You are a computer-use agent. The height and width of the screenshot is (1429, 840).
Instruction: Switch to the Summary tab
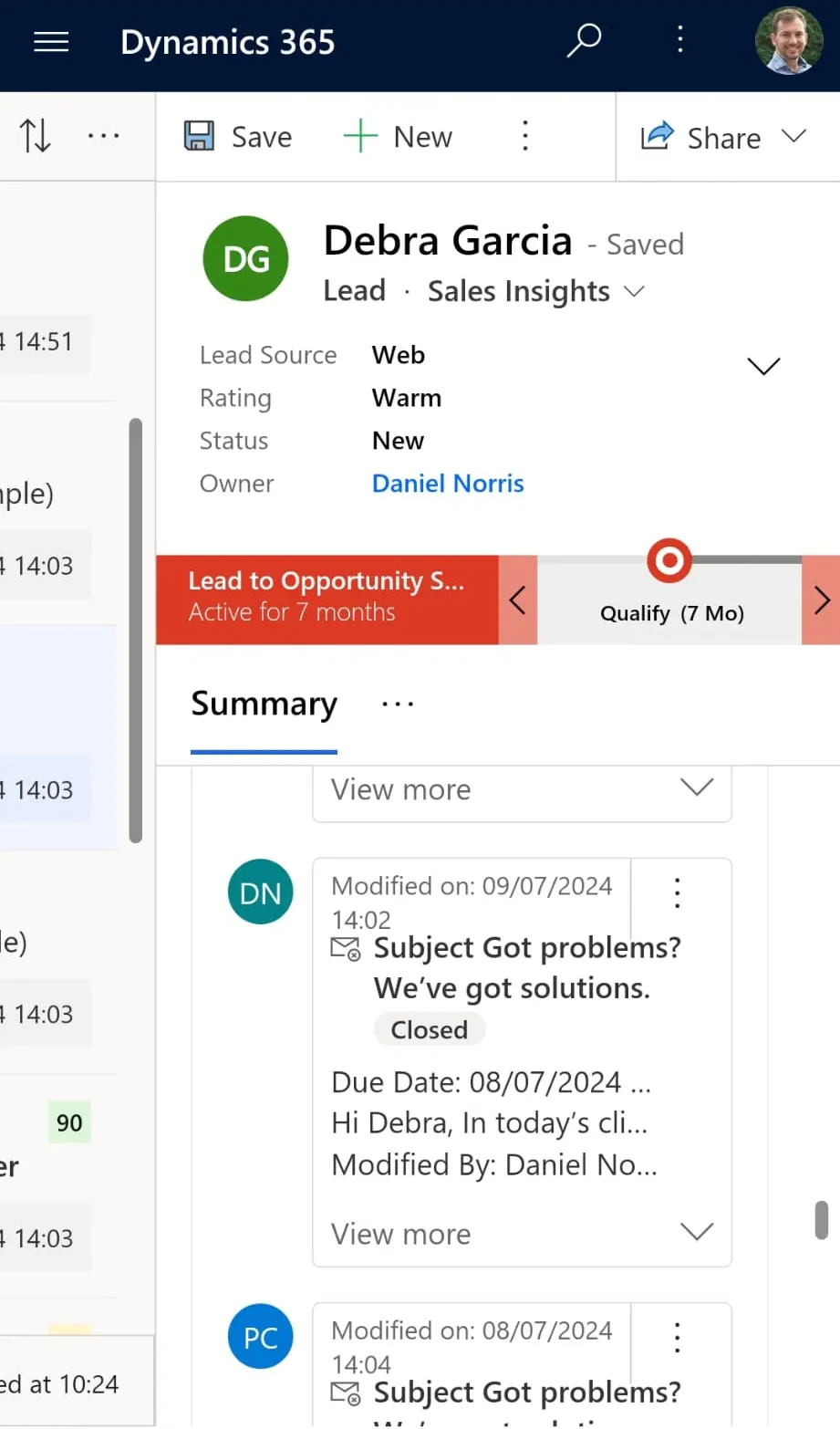(264, 704)
